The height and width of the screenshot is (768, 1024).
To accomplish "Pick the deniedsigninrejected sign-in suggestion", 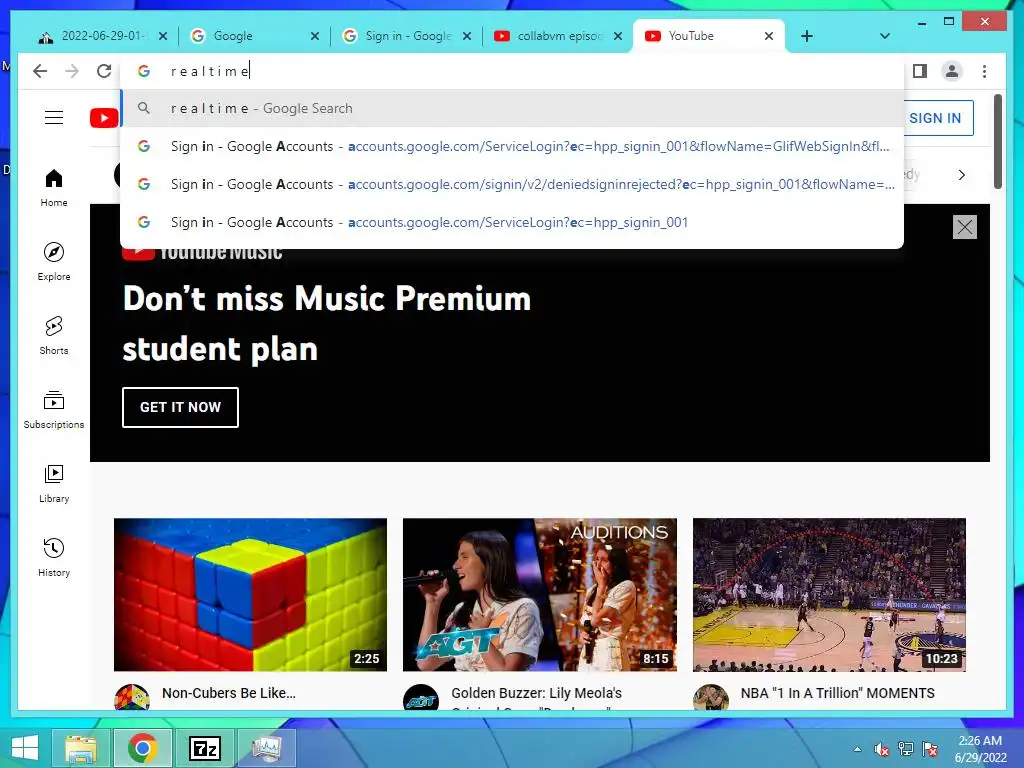I will (x=512, y=184).
